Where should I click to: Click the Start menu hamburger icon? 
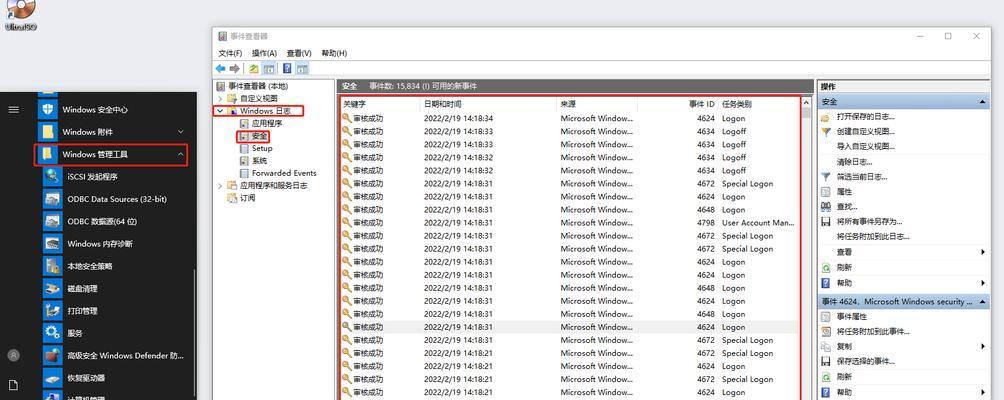coord(13,109)
